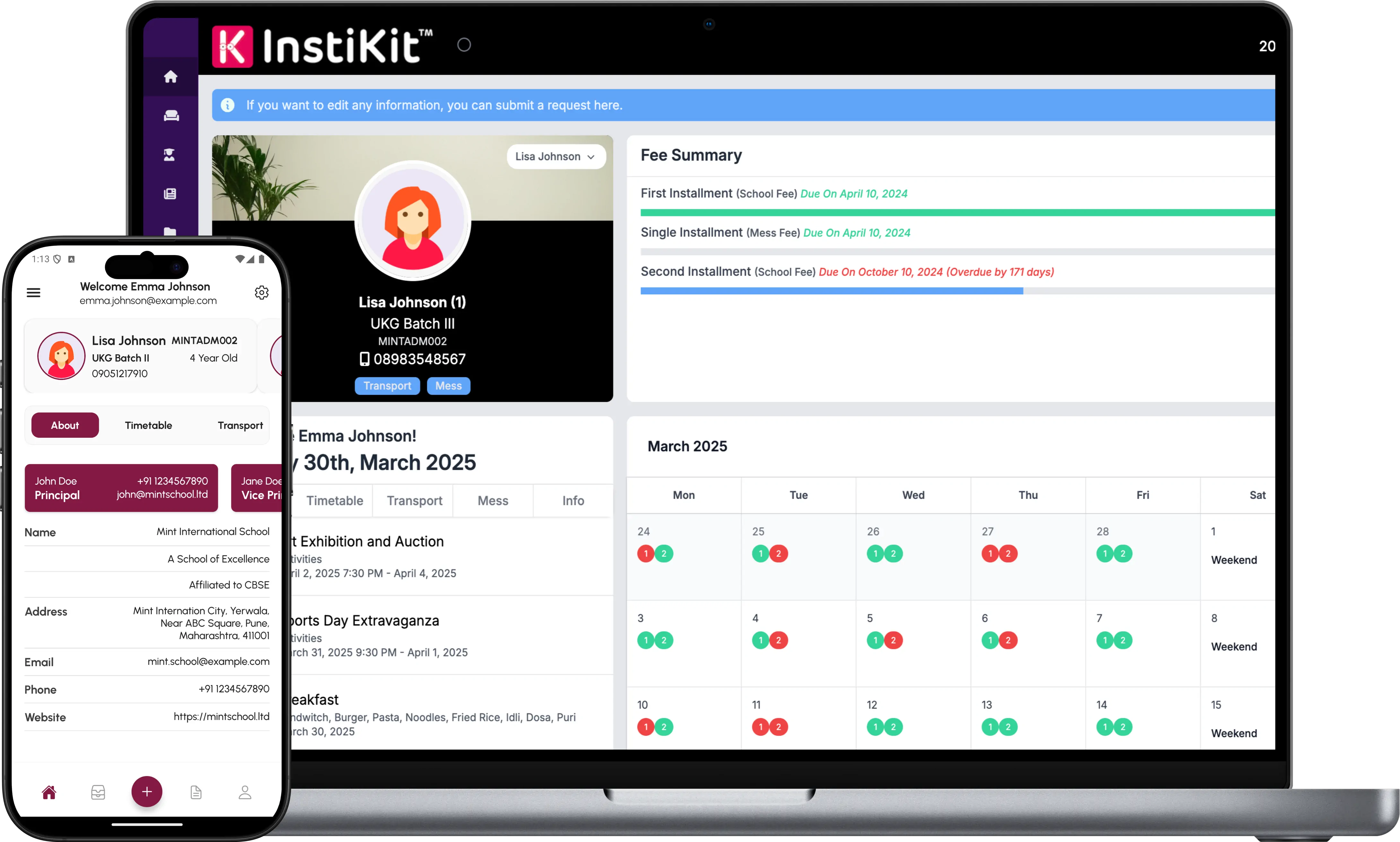Image resolution: width=1400 pixels, height=842 pixels.
Task: Click March 2025 calendar heading
Action: (687, 447)
